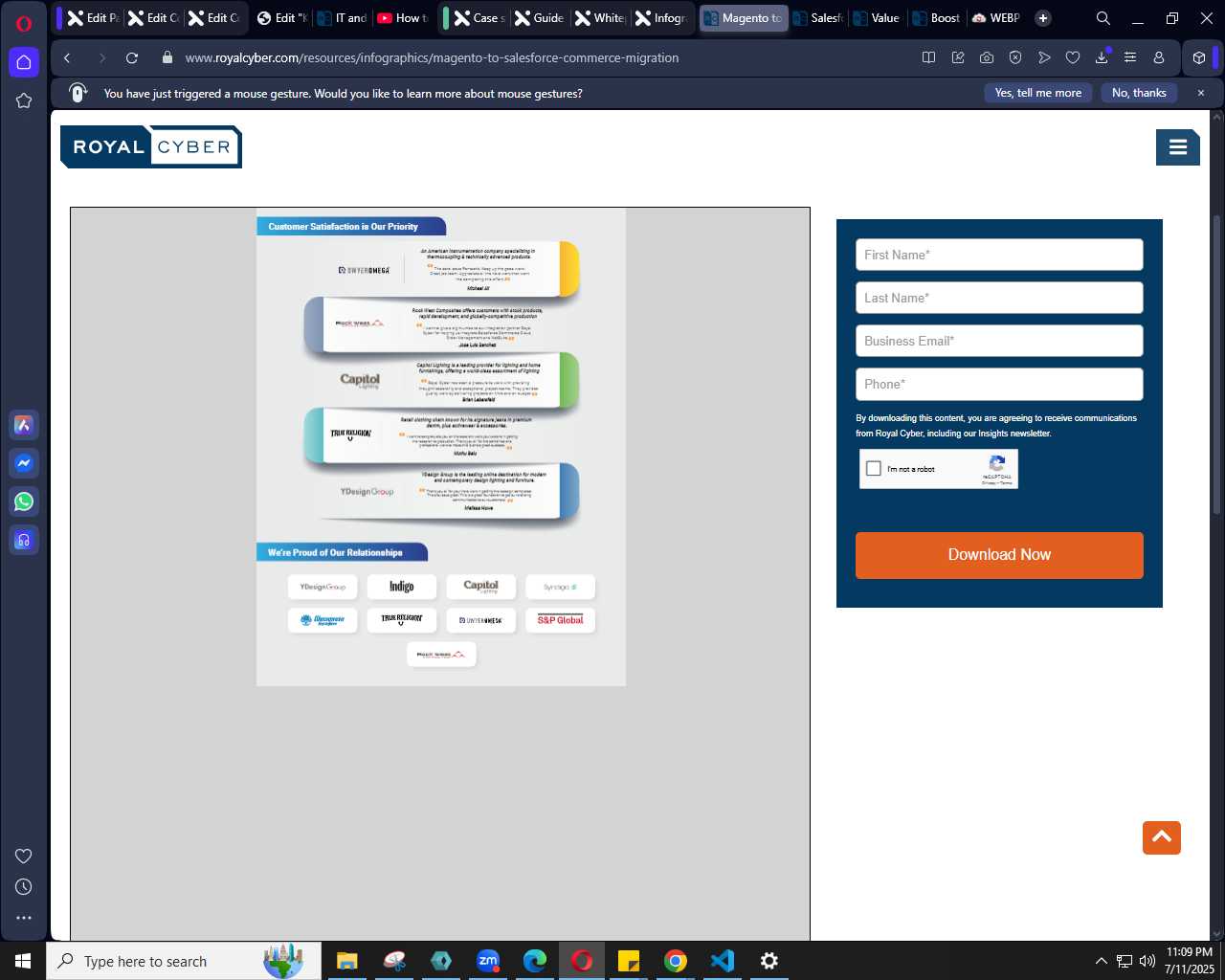Image resolution: width=1225 pixels, height=980 pixels.
Task: Open Google Chrome from taskbar
Action: click(676, 961)
